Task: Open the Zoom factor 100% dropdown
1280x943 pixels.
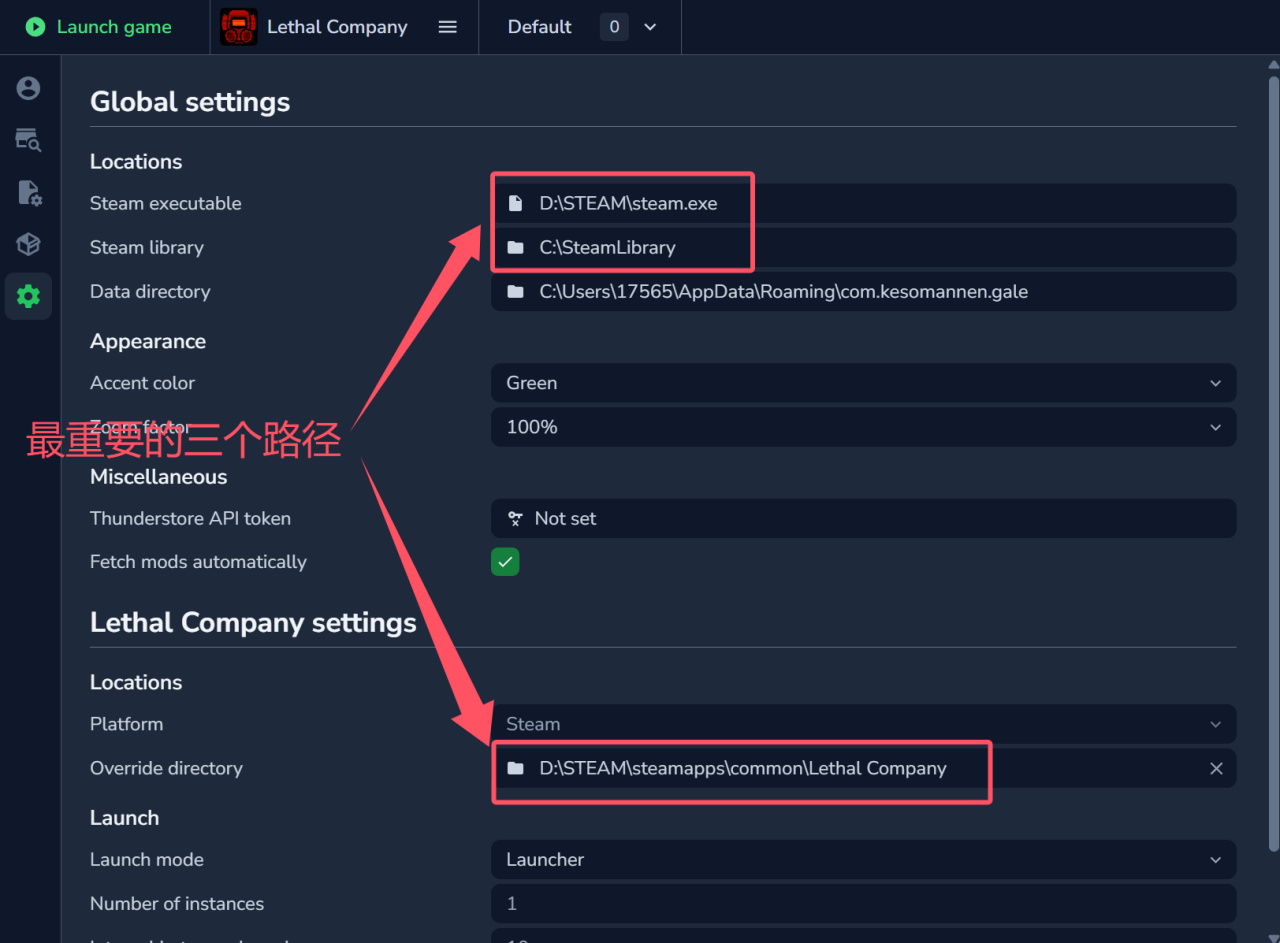Action: (863, 427)
